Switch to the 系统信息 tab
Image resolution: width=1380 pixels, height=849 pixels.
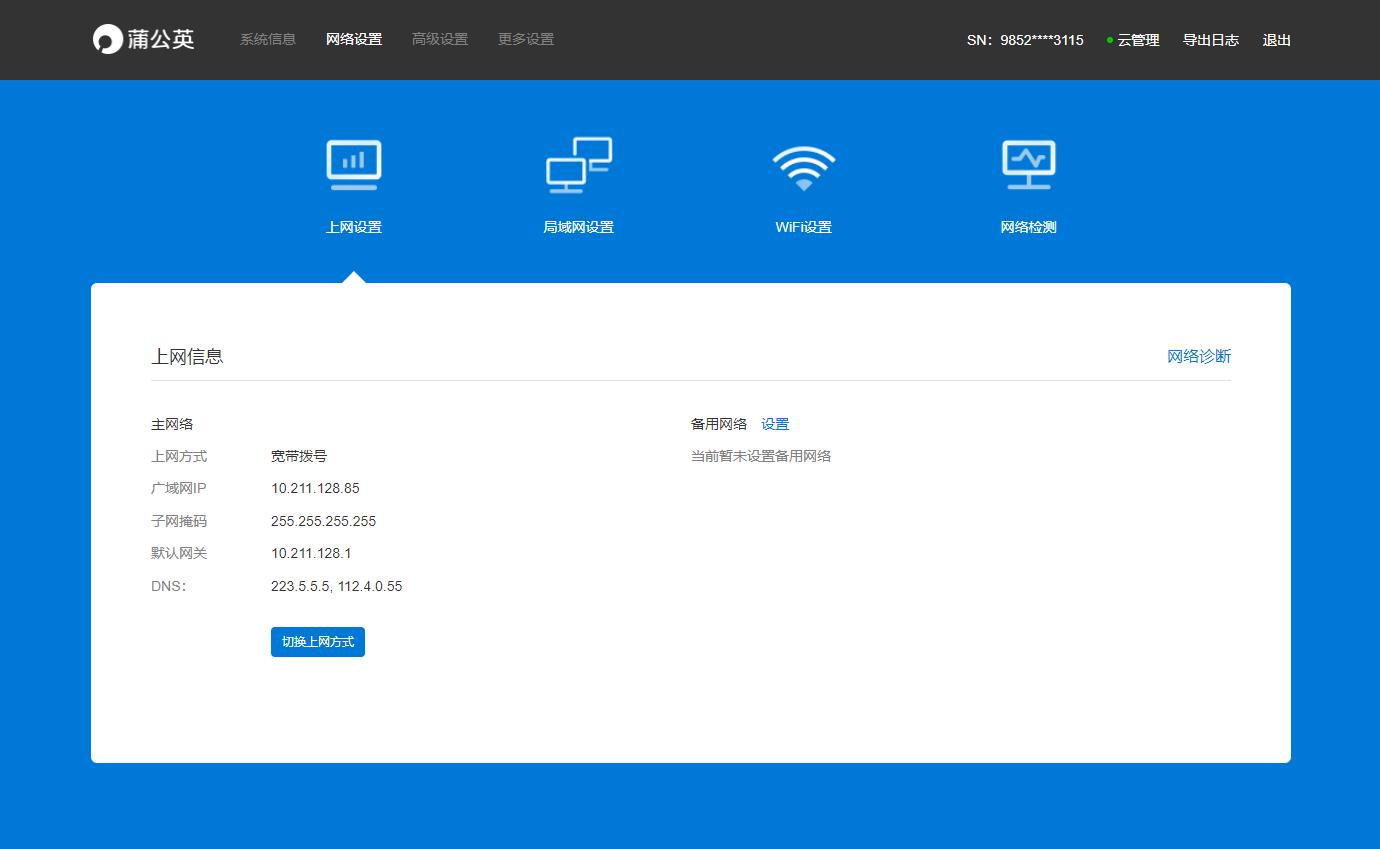tap(266, 39)
